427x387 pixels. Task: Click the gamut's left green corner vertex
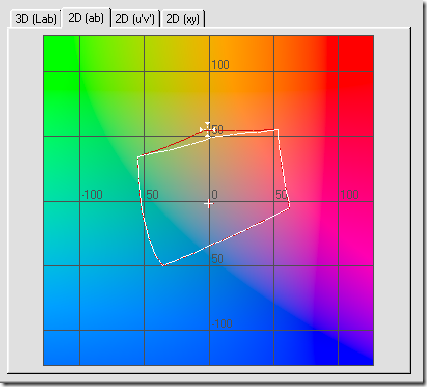click(x=138, y=156)
